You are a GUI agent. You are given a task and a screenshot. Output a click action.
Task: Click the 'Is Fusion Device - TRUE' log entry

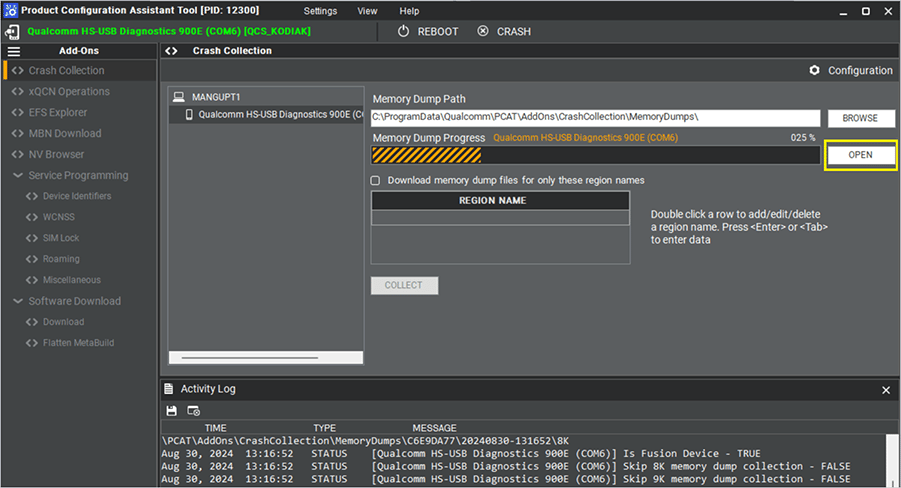tap(460, 454)
